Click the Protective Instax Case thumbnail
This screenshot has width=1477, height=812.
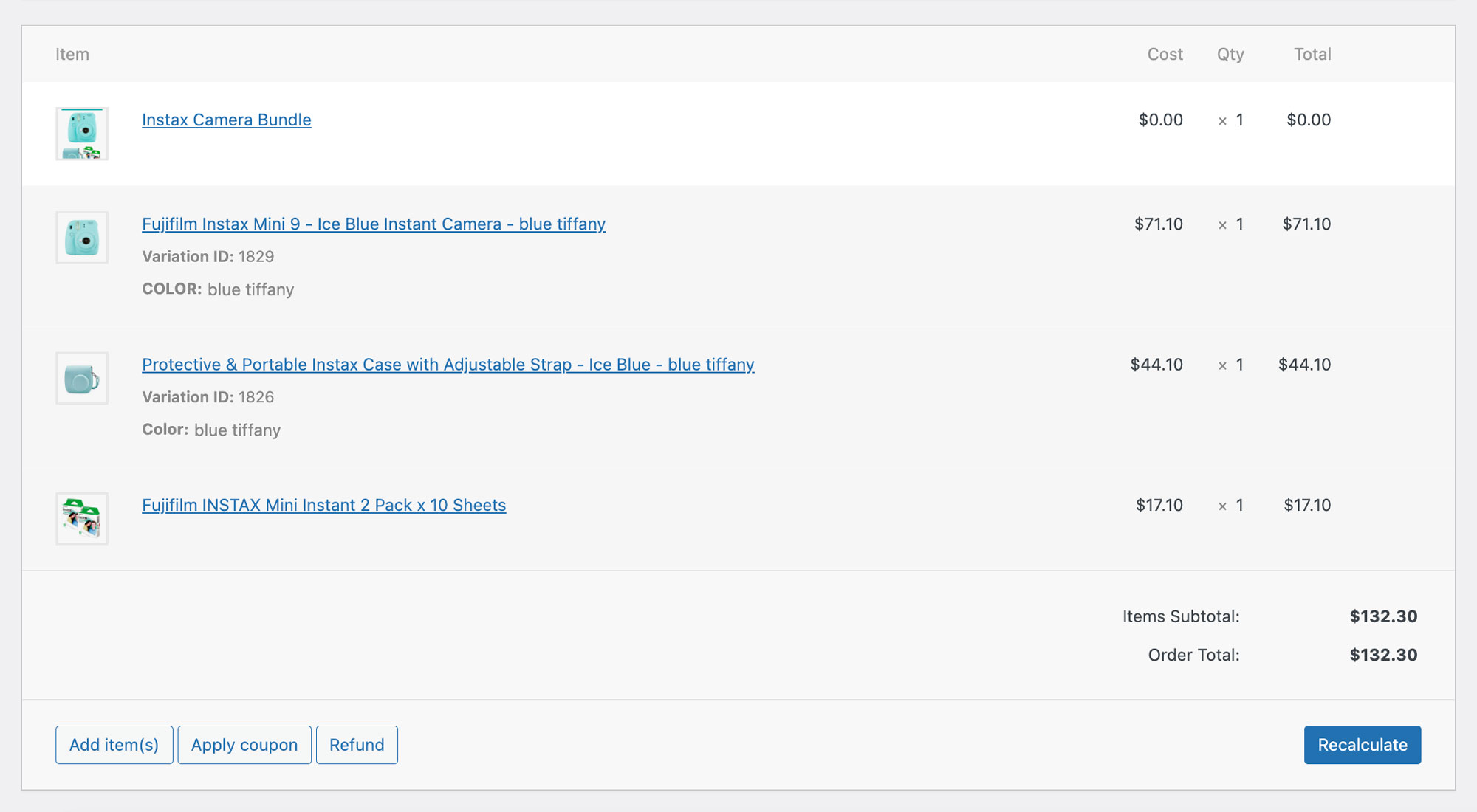click(82, 378)
